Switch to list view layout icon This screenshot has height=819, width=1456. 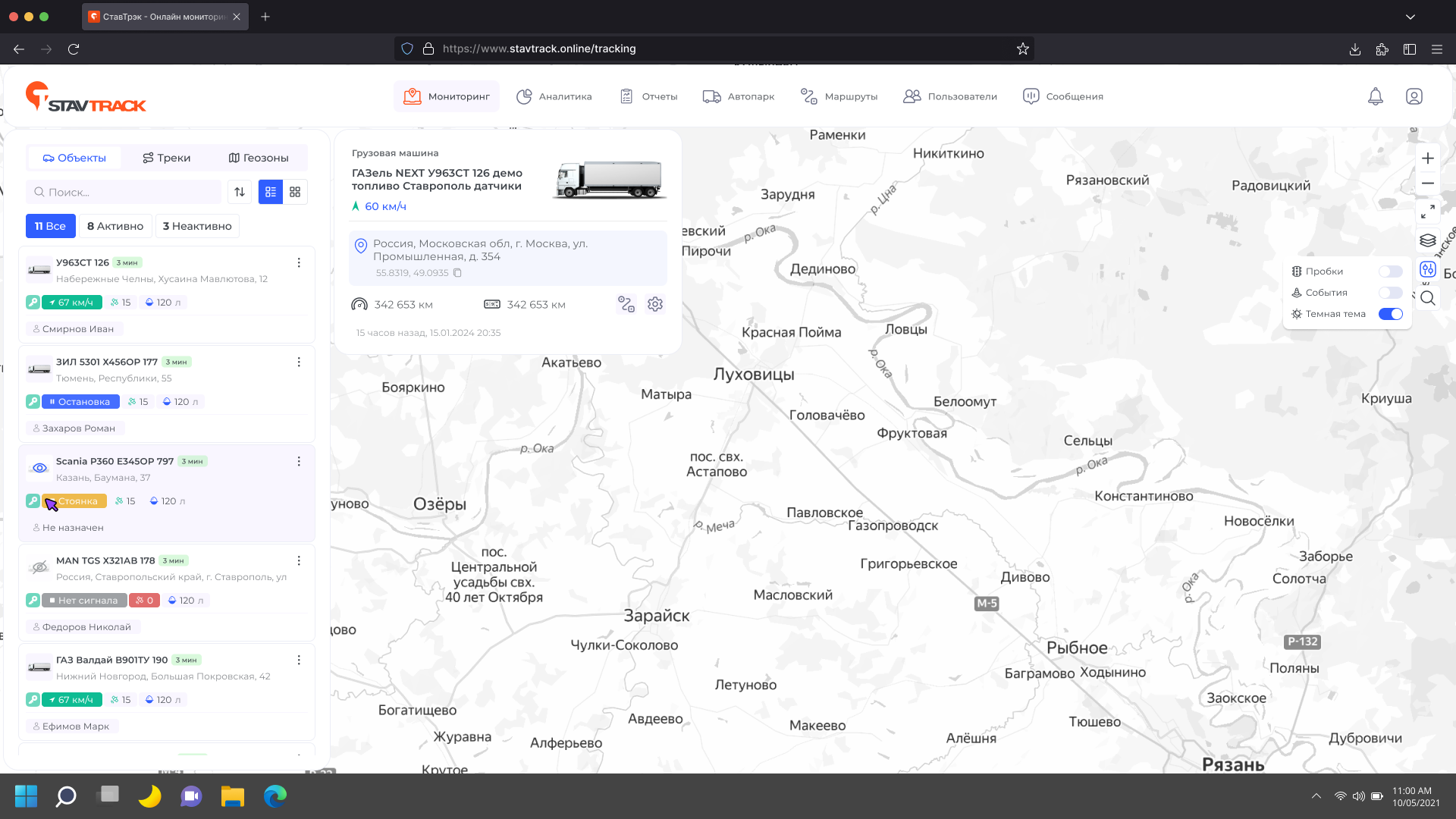[x=271, y=192]
